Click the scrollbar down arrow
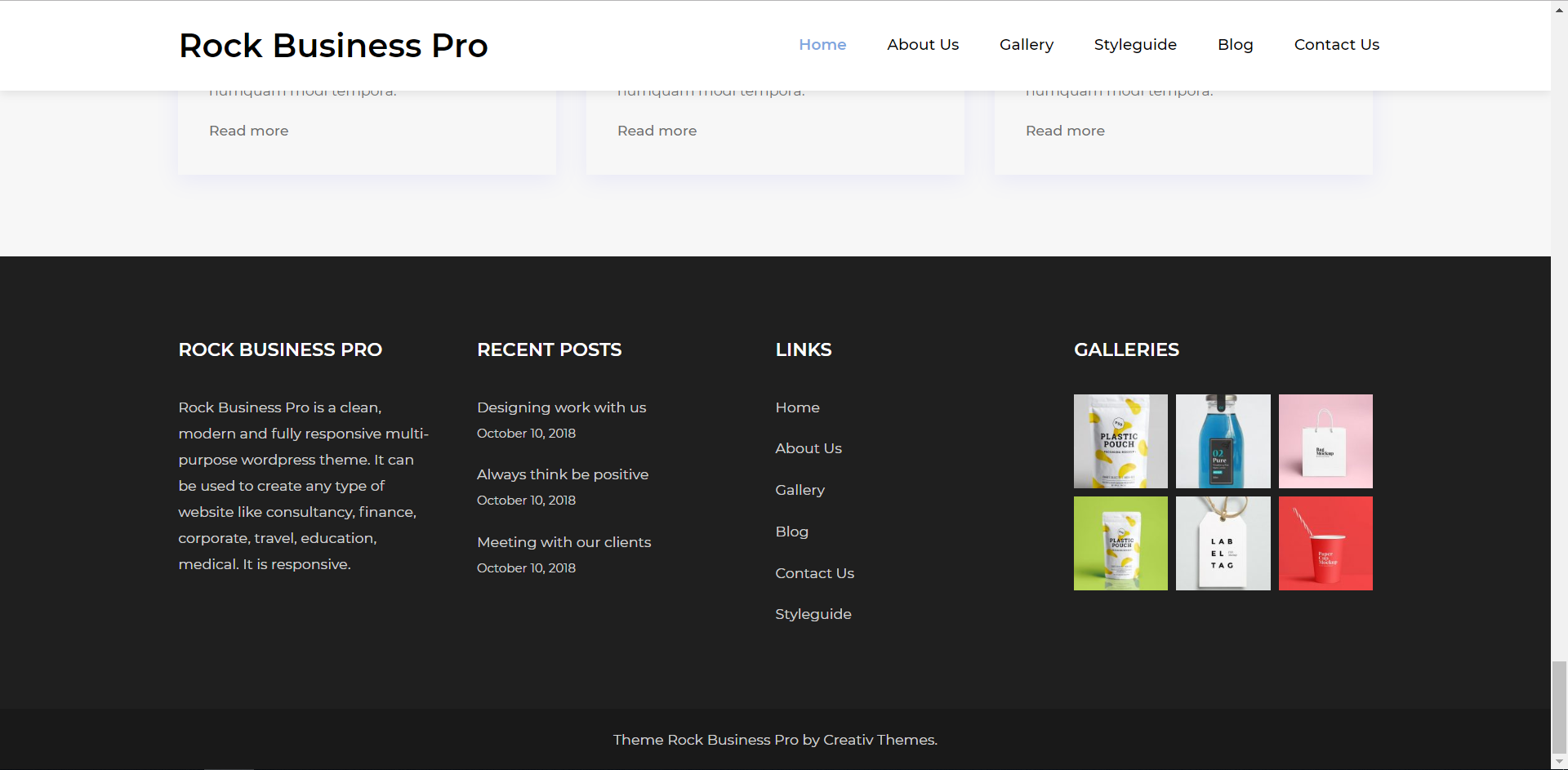 tap(1559, 762)
